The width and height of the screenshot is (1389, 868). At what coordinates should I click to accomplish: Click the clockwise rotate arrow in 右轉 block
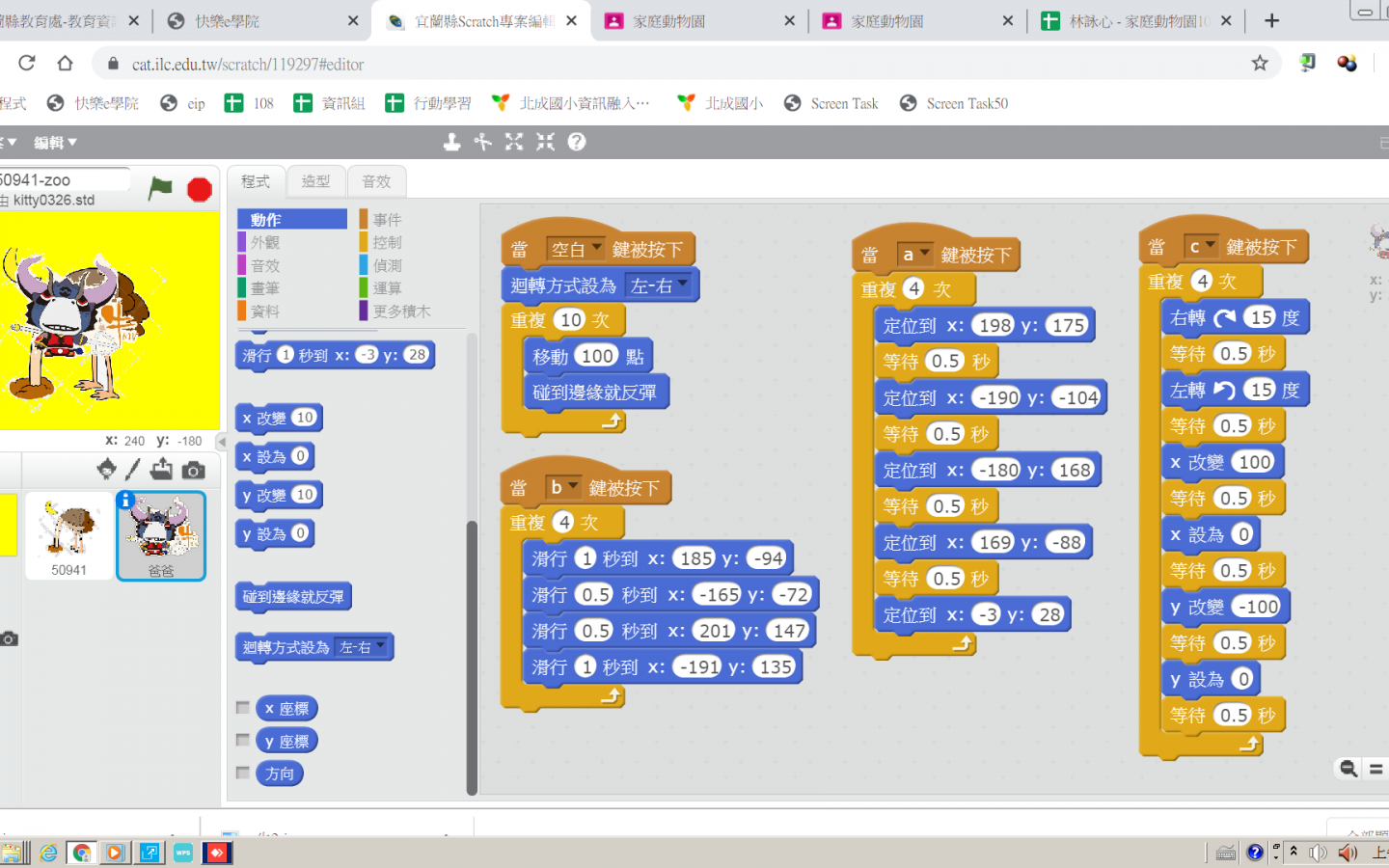1224,317
